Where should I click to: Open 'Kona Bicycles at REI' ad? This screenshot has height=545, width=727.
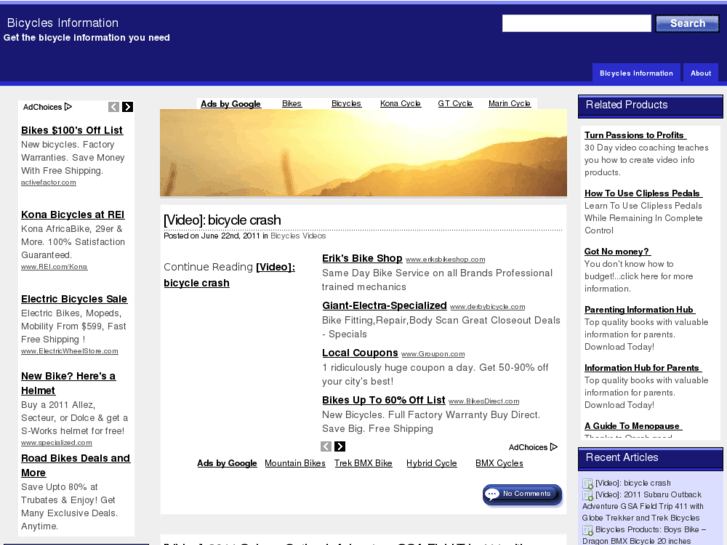point(73,215)
